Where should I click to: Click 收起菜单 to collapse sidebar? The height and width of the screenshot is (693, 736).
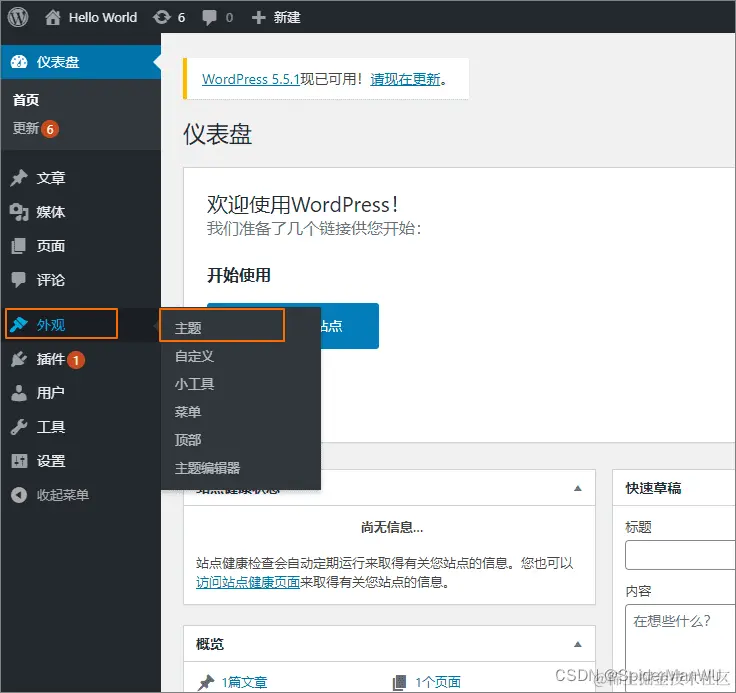pyautogui.click(x=62, y=495)
